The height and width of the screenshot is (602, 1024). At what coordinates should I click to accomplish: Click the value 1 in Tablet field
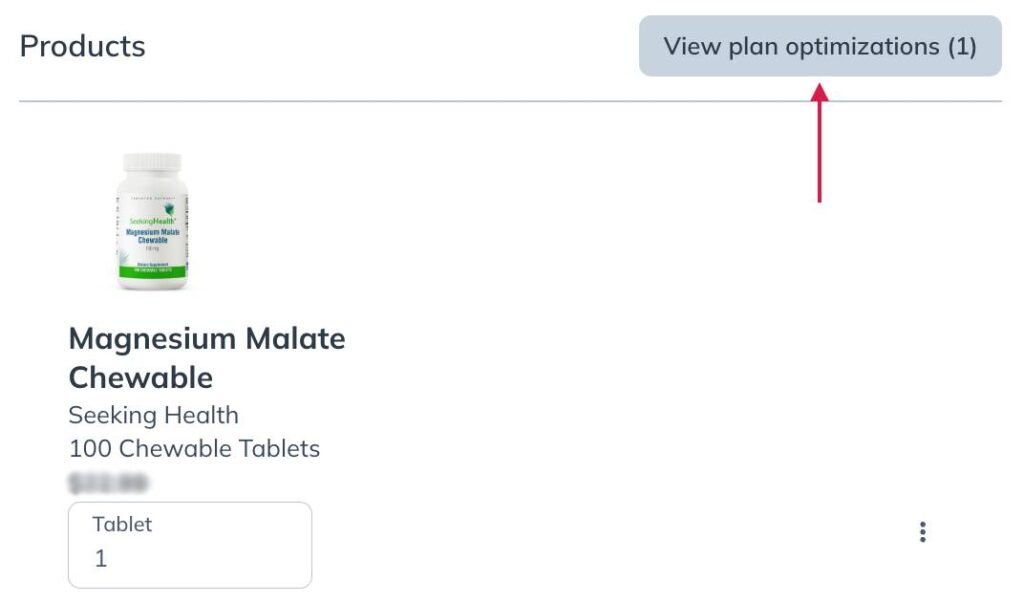(101, 558)
